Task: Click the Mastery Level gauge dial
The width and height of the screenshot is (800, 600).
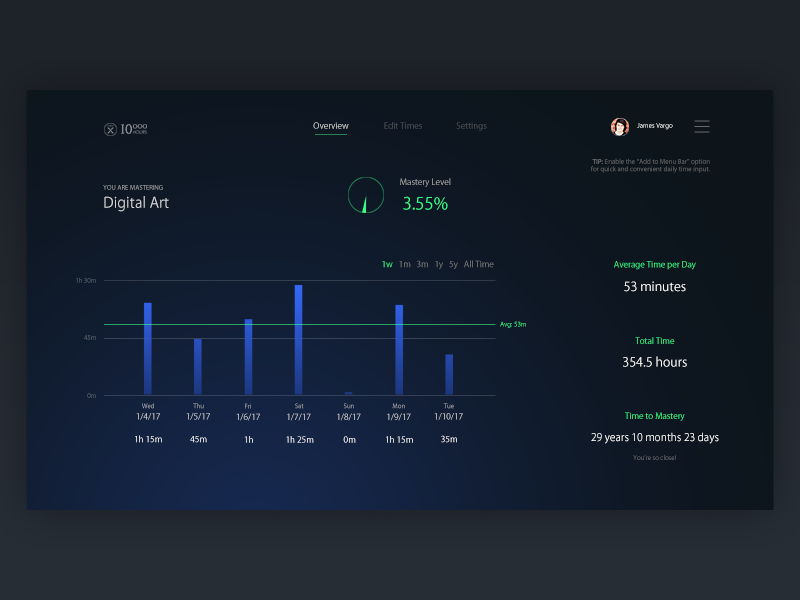Action: pos(364,195)
